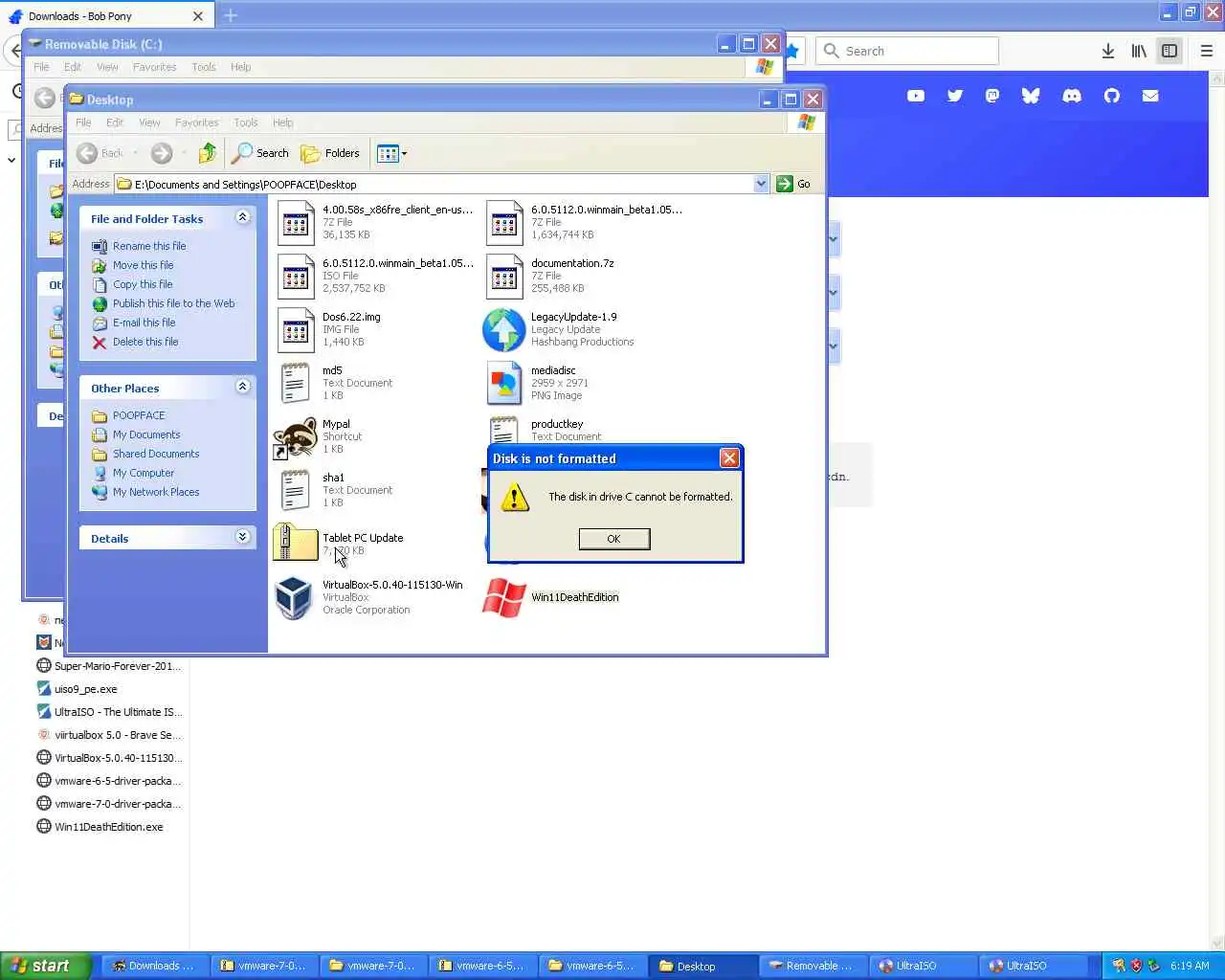Click Win11DeathEdition.exe in the browser list

tap(100, 827)
